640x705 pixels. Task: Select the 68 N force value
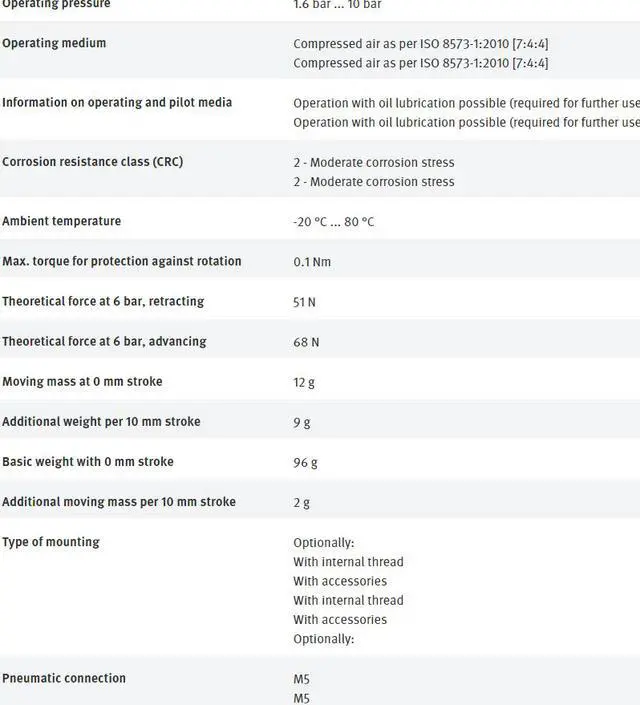(306, 342)
